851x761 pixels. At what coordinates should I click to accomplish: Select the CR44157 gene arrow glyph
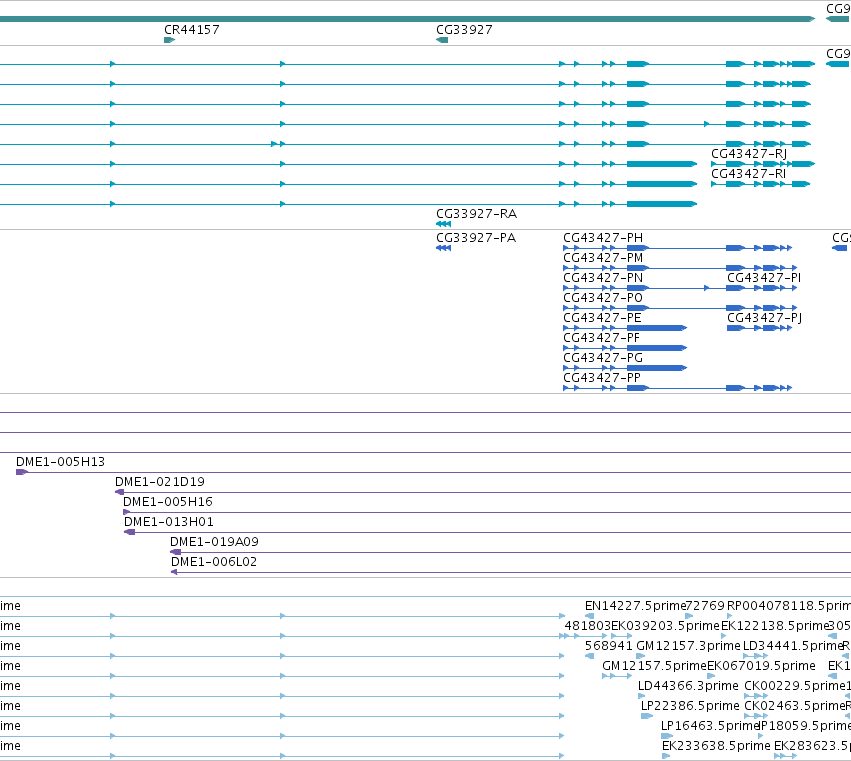(169, 40)
